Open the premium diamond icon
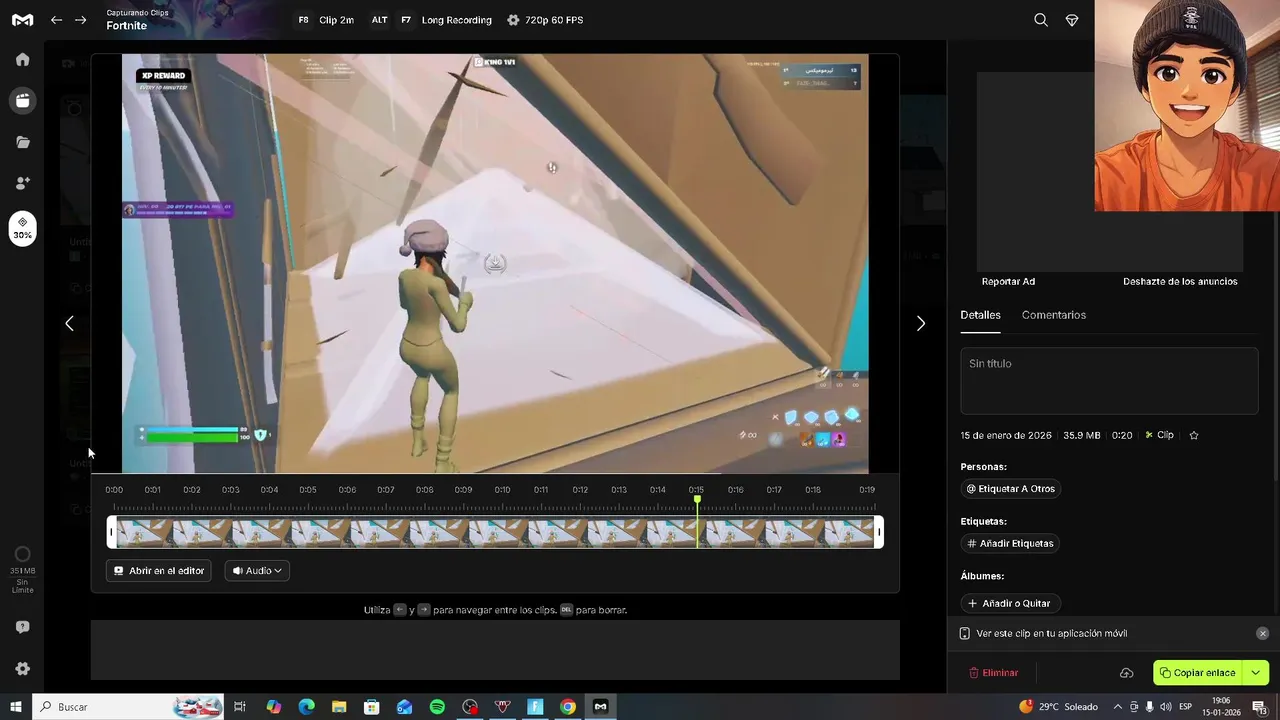 coord(1072,20)
